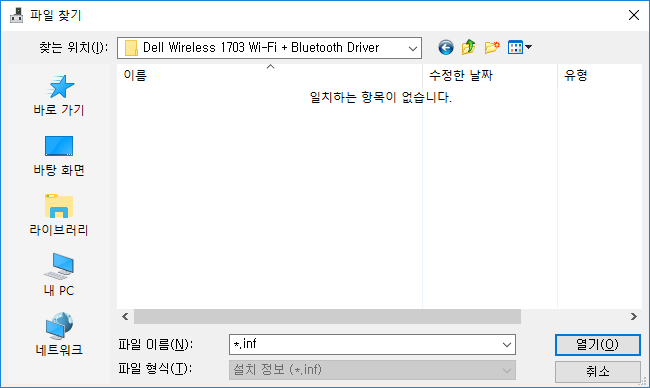The height and width of the screenshot is (388, 650).
Task: Open the disabled 파일 형식 dropdown
Action: point(372,370)
